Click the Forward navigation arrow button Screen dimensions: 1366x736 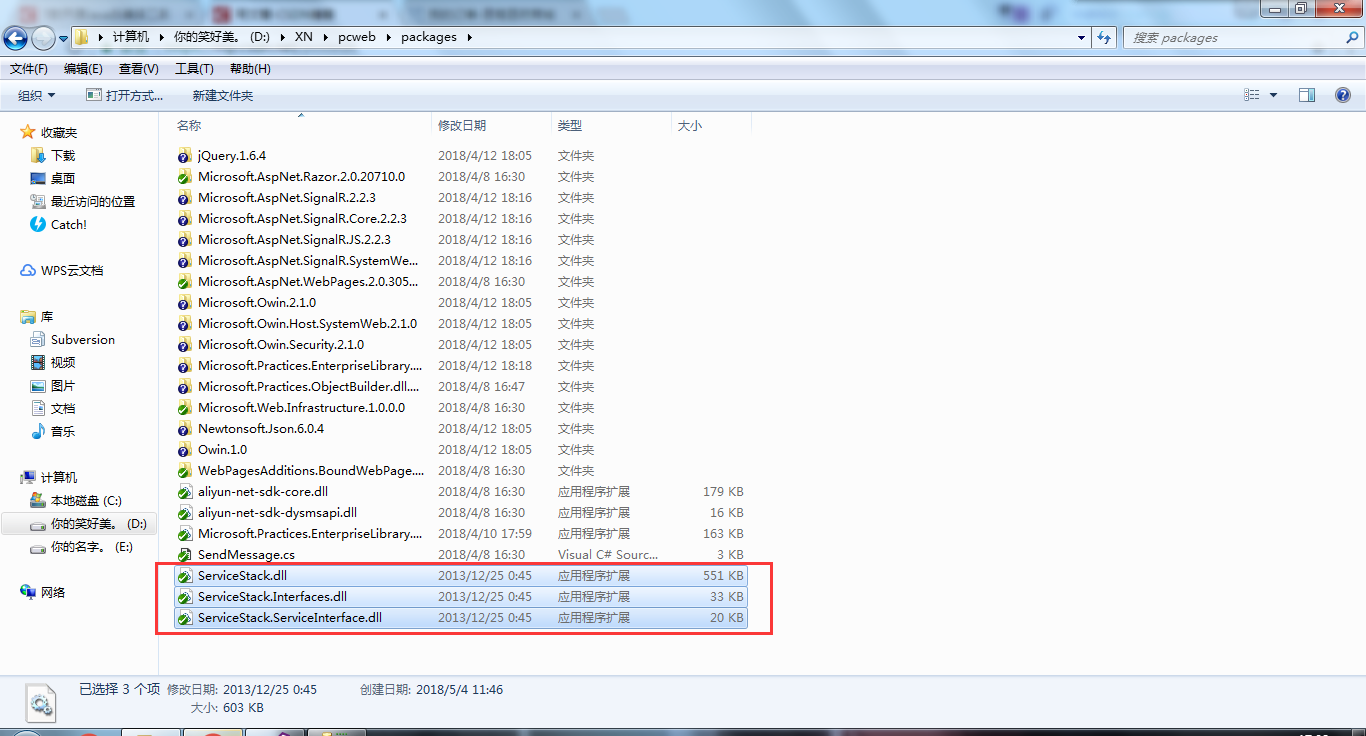pyautogui.click(x=43, y=38)
